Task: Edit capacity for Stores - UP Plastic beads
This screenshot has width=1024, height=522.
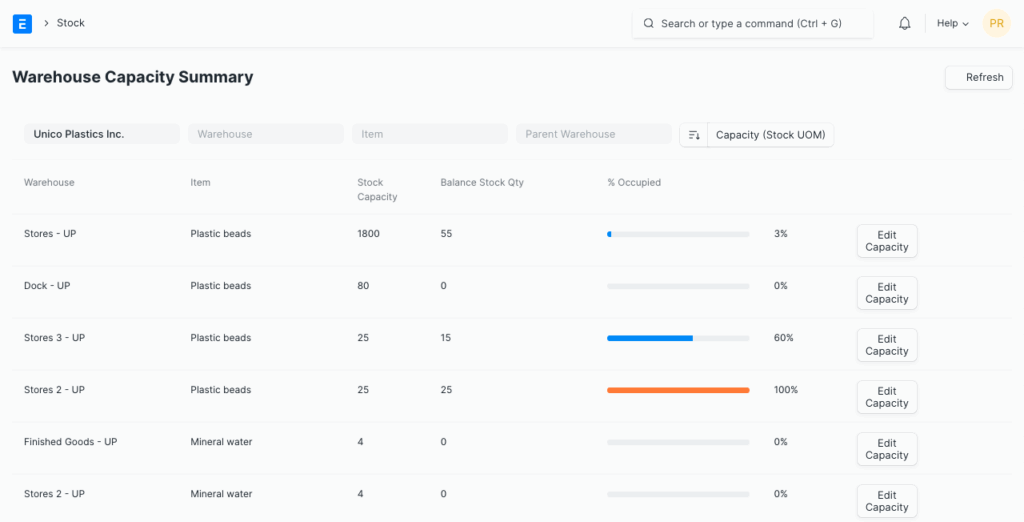Action: (x=886, y=241)
